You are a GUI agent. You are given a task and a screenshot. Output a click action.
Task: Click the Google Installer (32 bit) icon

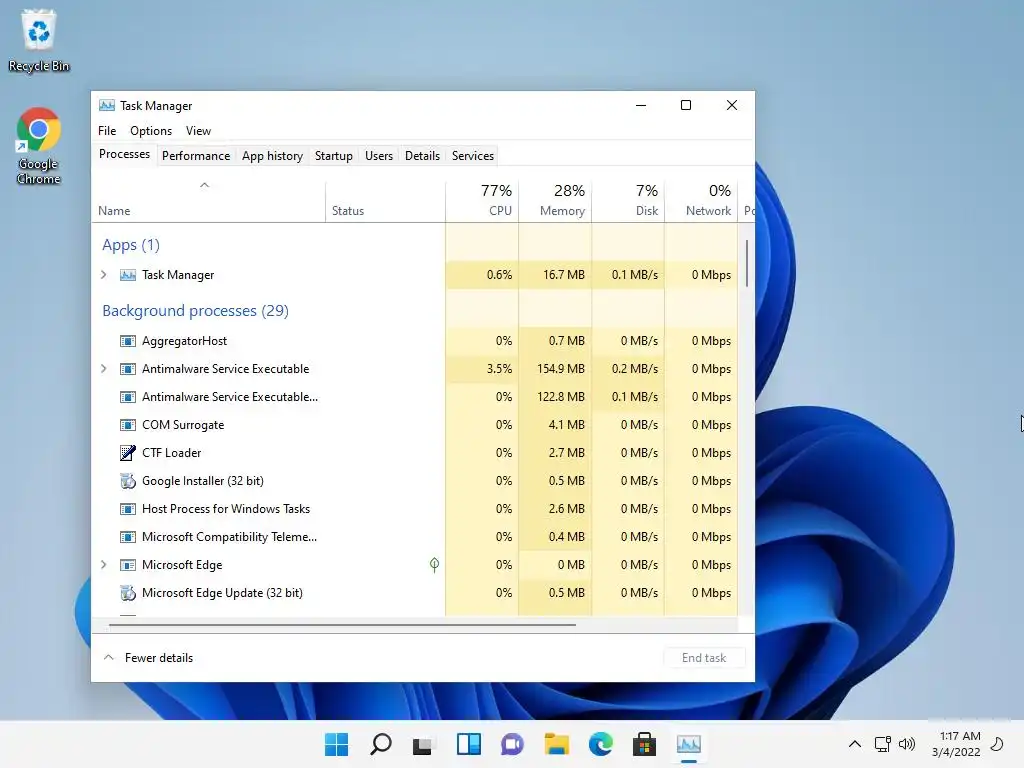pos(128,481)
